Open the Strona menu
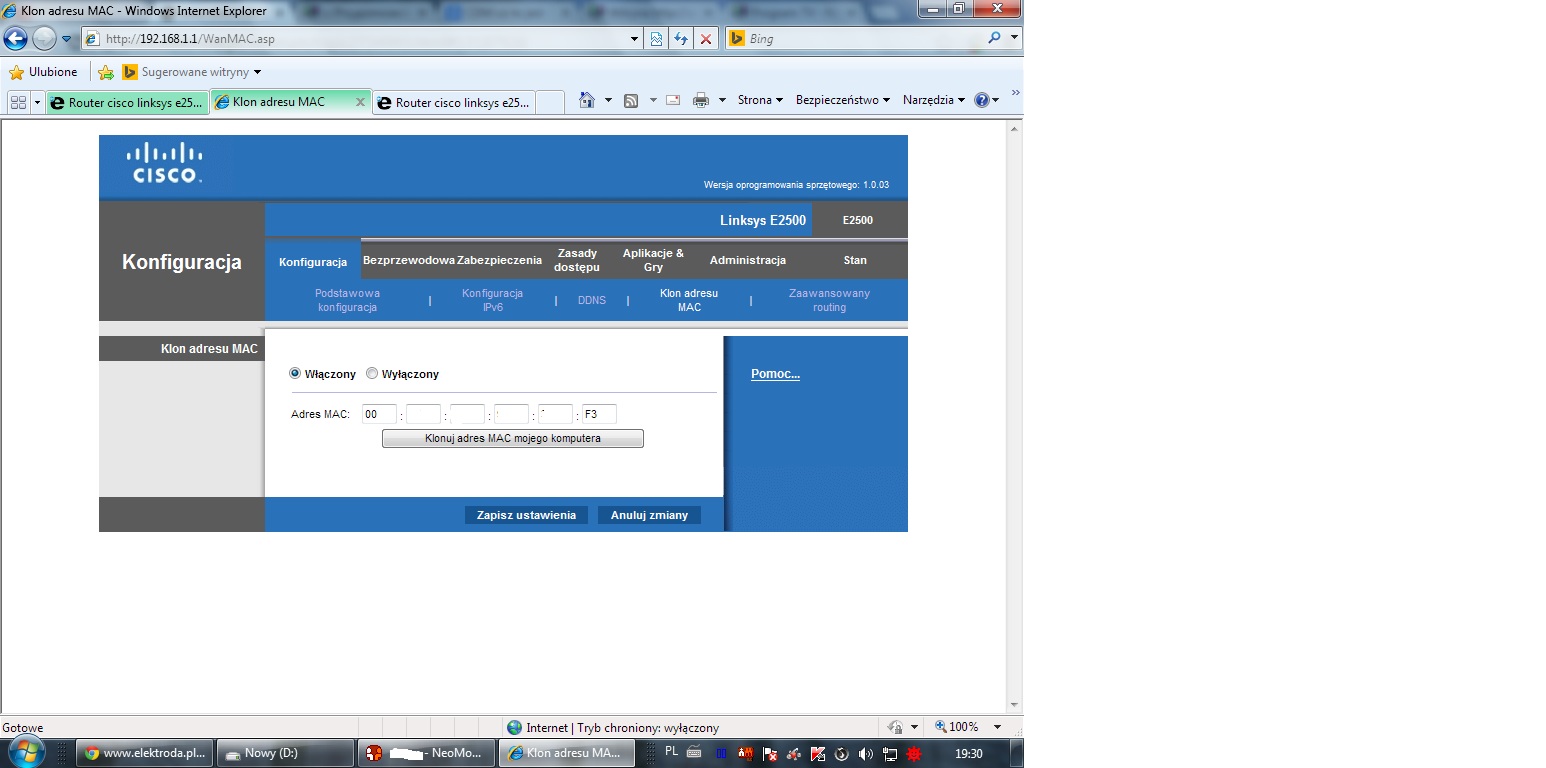The image size is (1546, 768). coord(760,100)
